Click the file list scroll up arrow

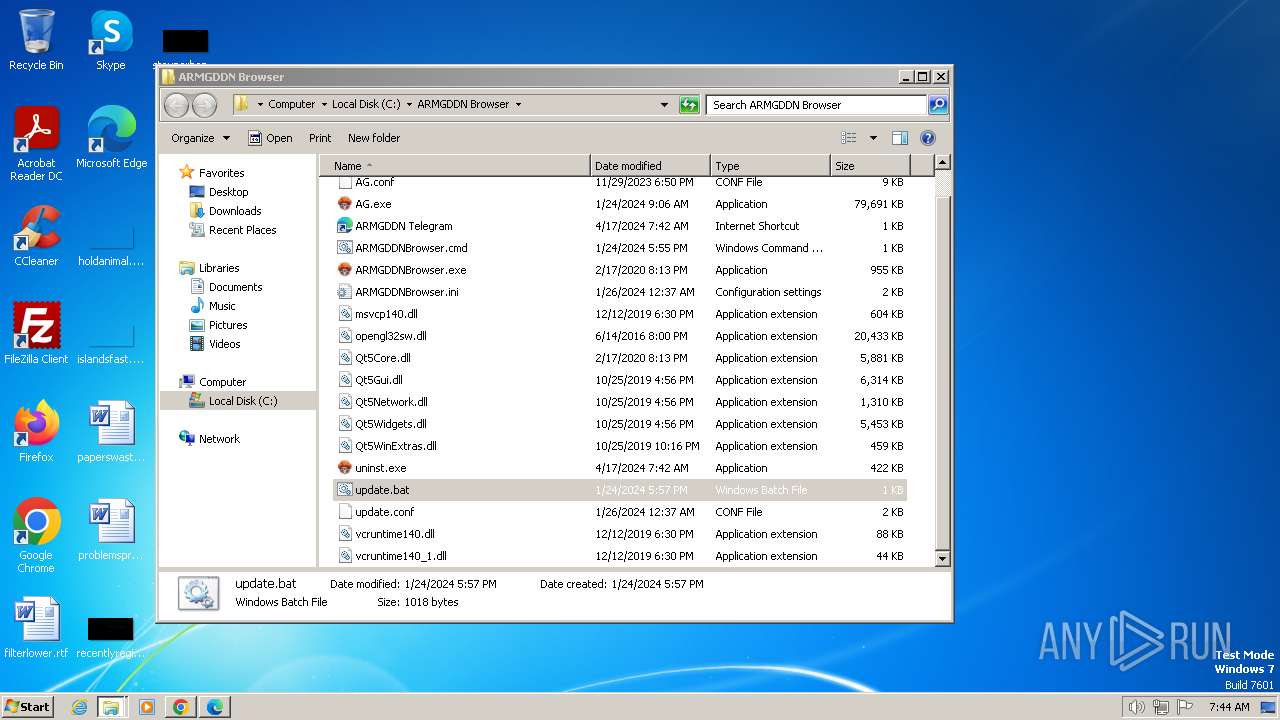tap(941, 162)
